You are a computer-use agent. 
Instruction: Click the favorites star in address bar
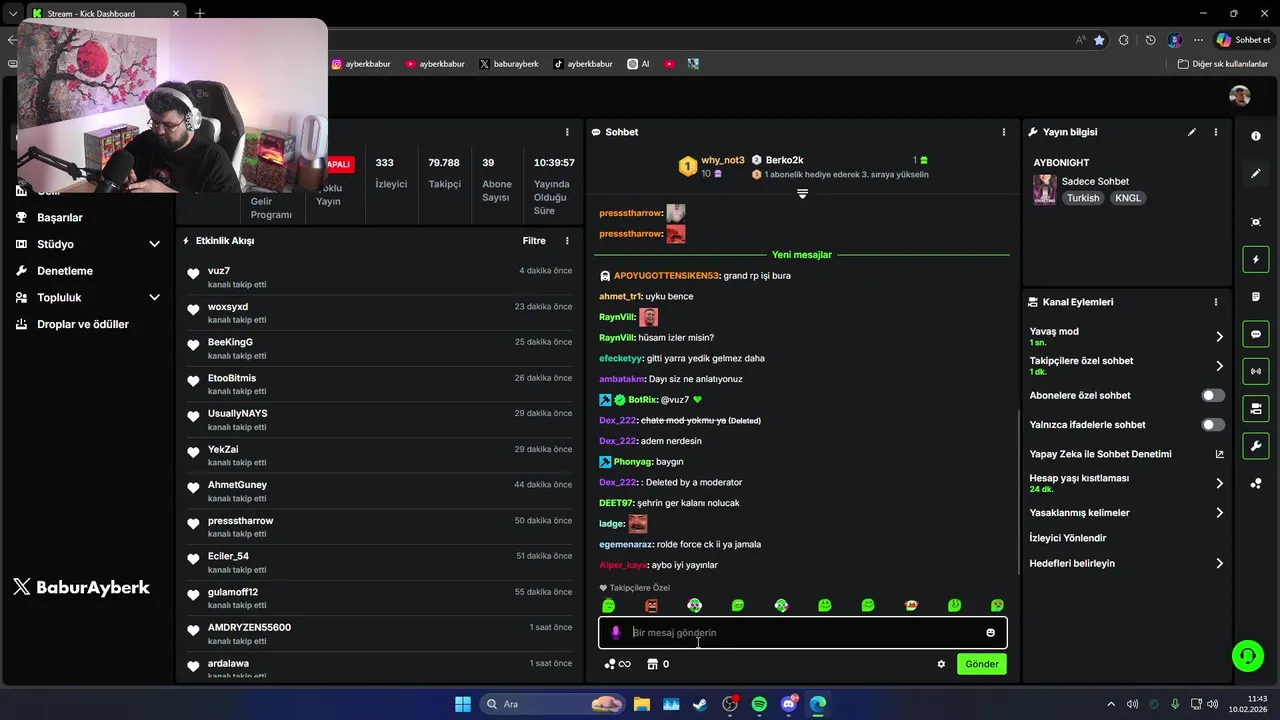(1100, 40)
